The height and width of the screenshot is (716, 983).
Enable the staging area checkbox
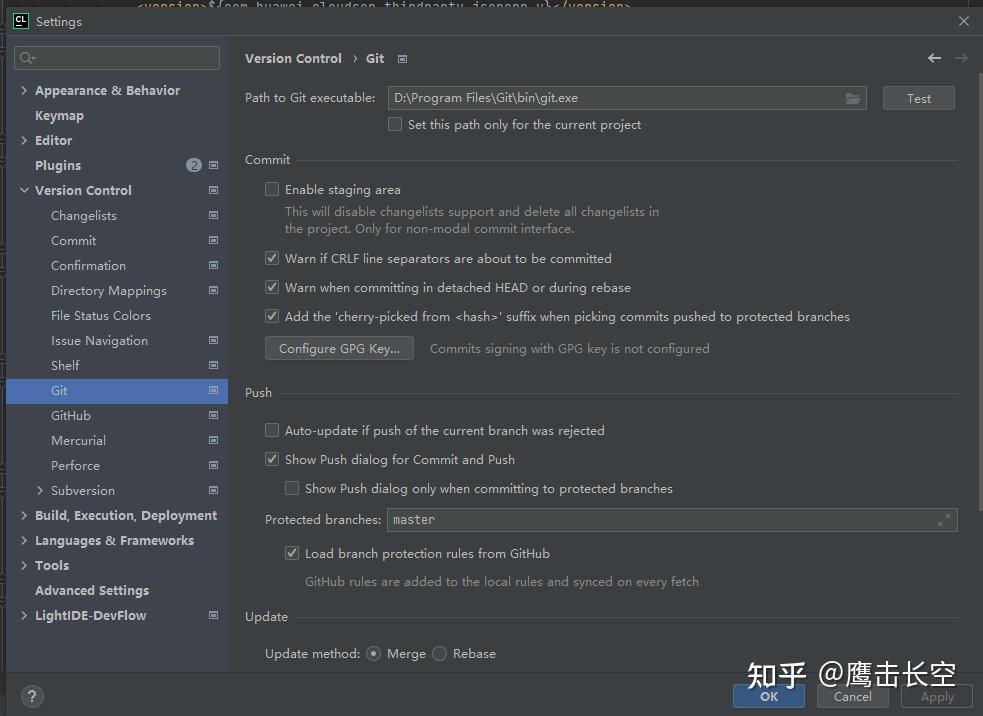[x=271, y=189]
